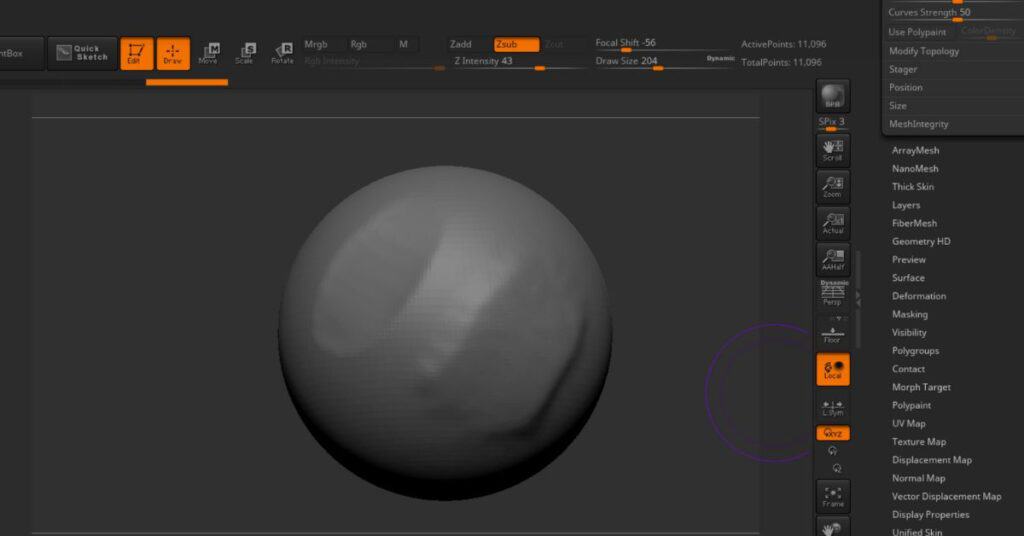
Task: Click the Actual size icon
Action: [x=833, y=224]
